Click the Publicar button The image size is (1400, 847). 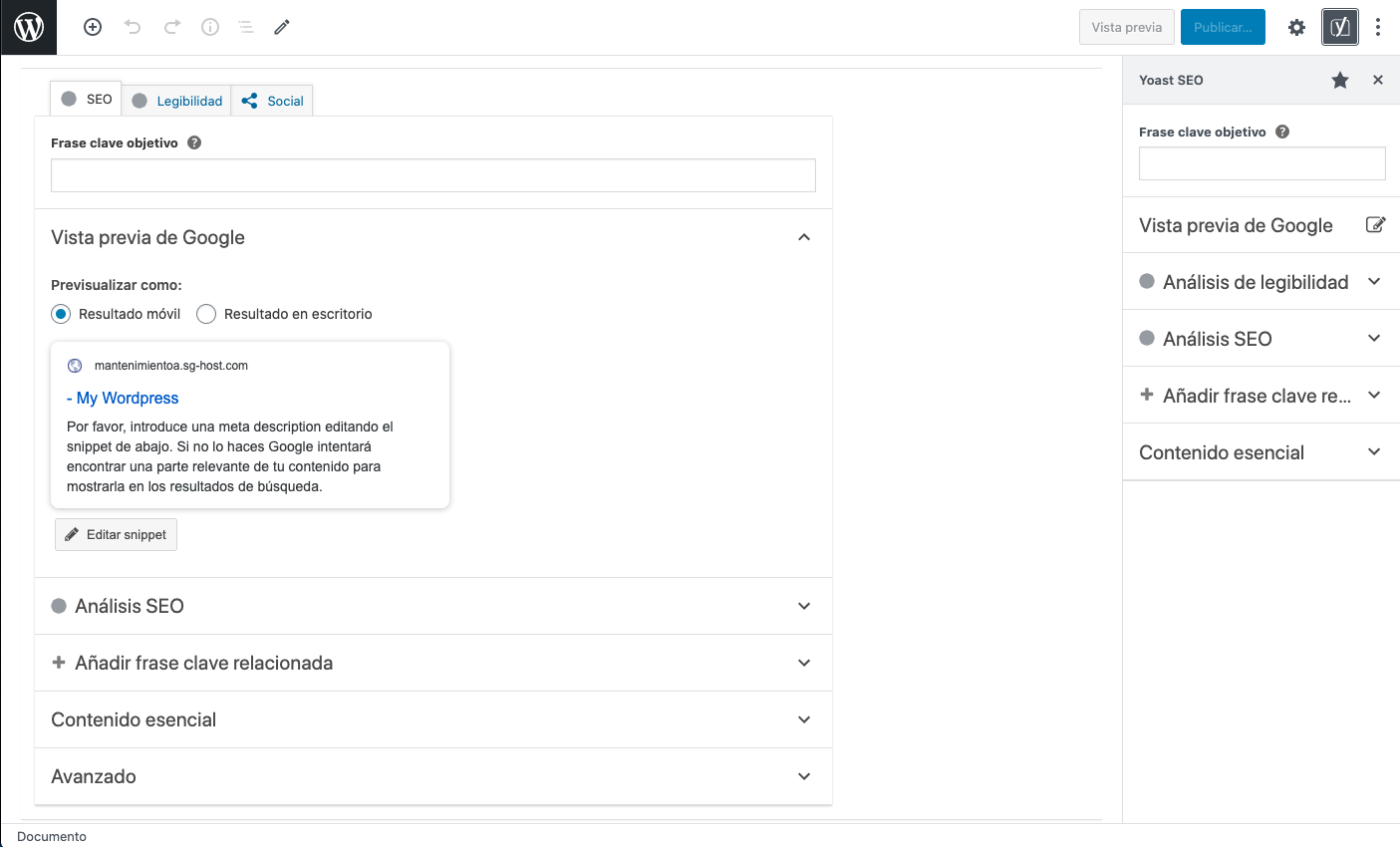[1223, 27]
